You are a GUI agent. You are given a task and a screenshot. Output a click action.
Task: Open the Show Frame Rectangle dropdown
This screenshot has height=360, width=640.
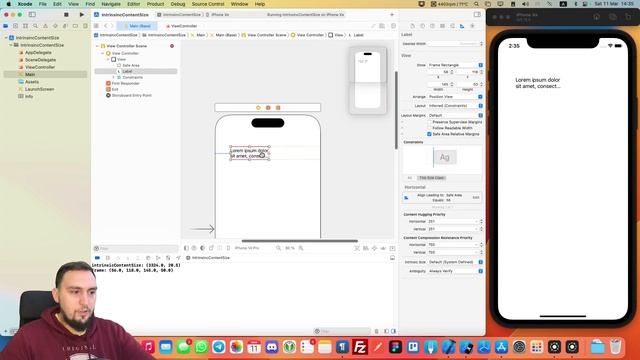(455, 65)
